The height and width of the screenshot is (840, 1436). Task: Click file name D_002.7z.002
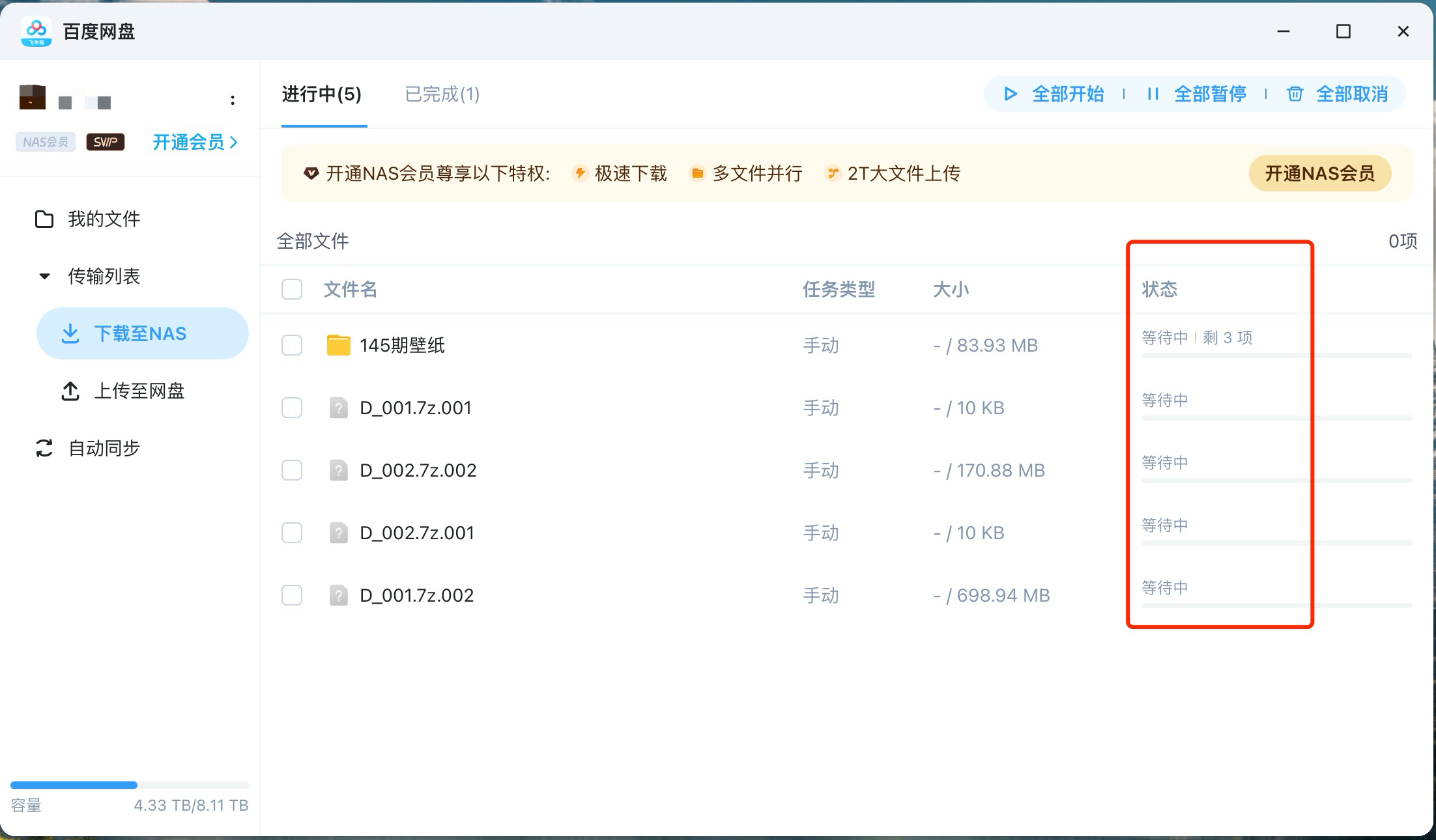pos(418,470)
